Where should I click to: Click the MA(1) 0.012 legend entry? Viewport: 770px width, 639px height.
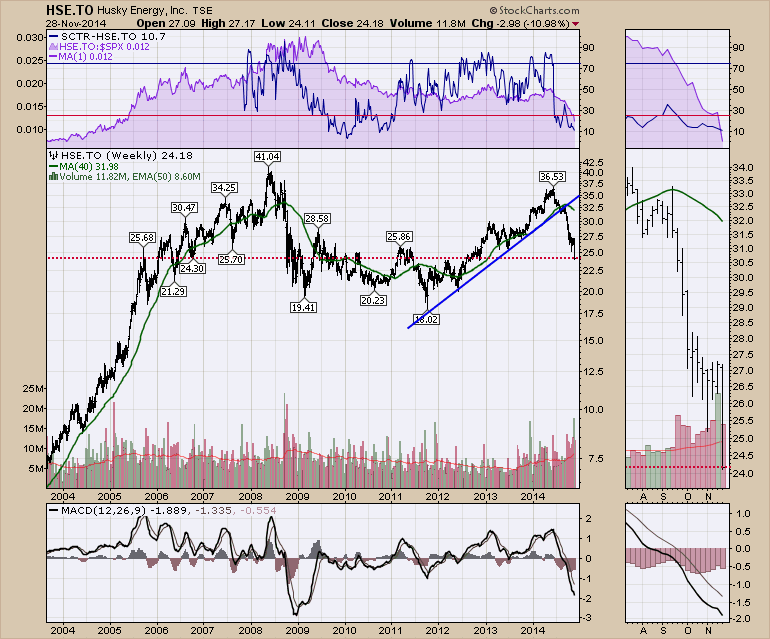[85, 56]
